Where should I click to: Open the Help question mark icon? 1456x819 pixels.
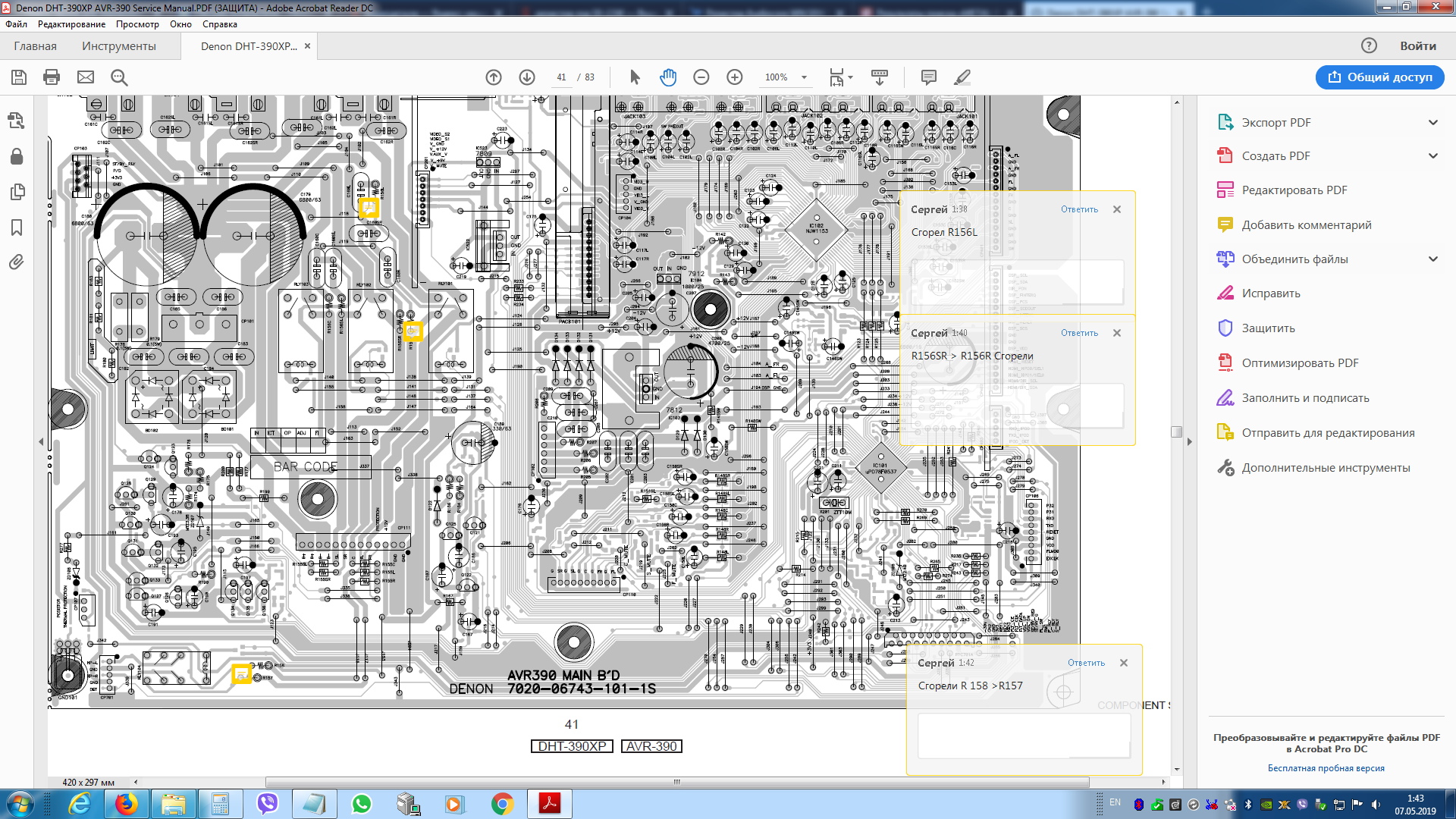(x=1369, y=45)
